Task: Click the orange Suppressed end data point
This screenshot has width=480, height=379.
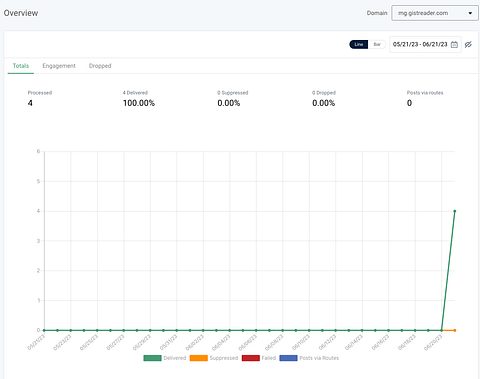Action: coord(455,330)
